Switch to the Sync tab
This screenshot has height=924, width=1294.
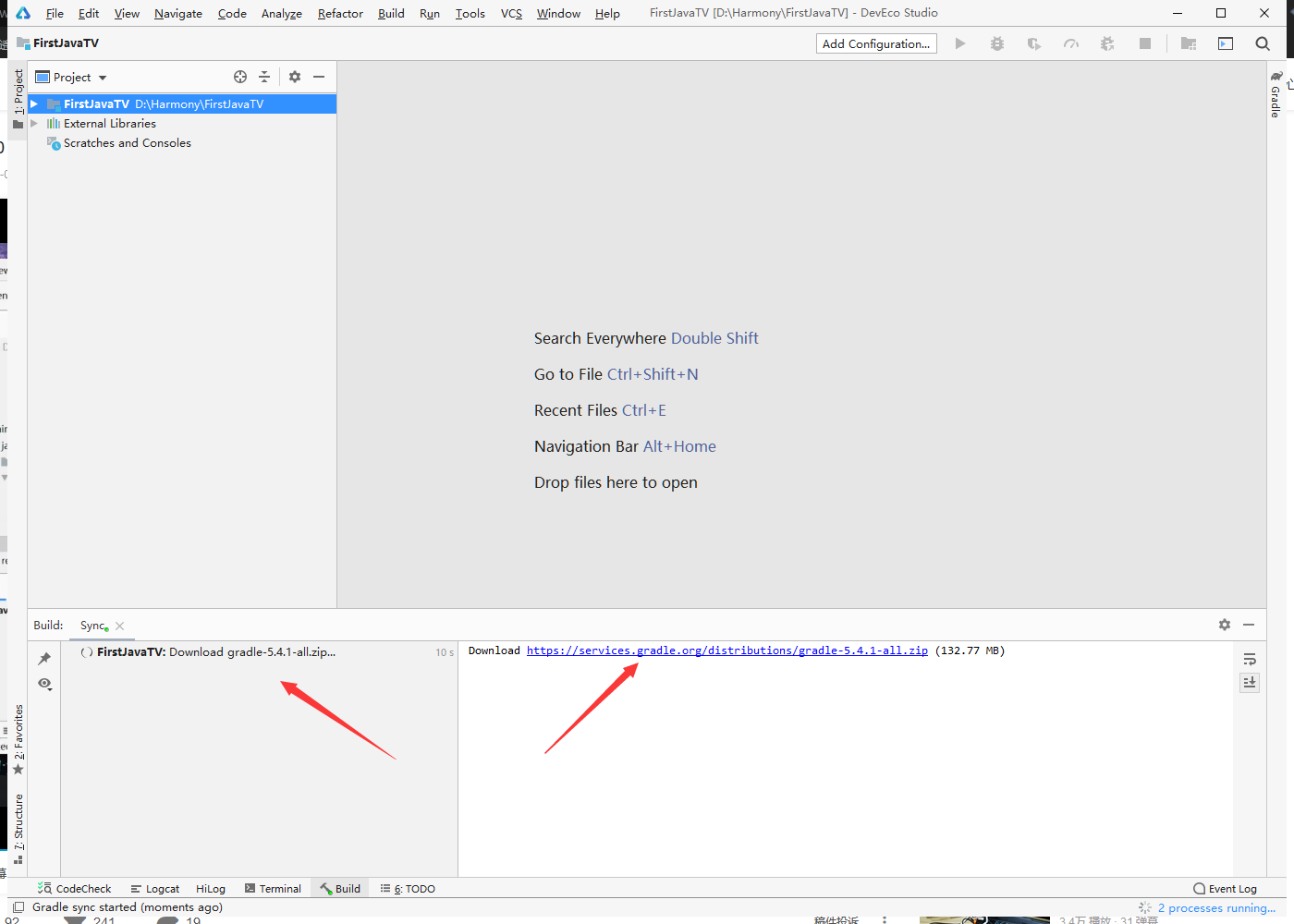[x=93, y=626]
